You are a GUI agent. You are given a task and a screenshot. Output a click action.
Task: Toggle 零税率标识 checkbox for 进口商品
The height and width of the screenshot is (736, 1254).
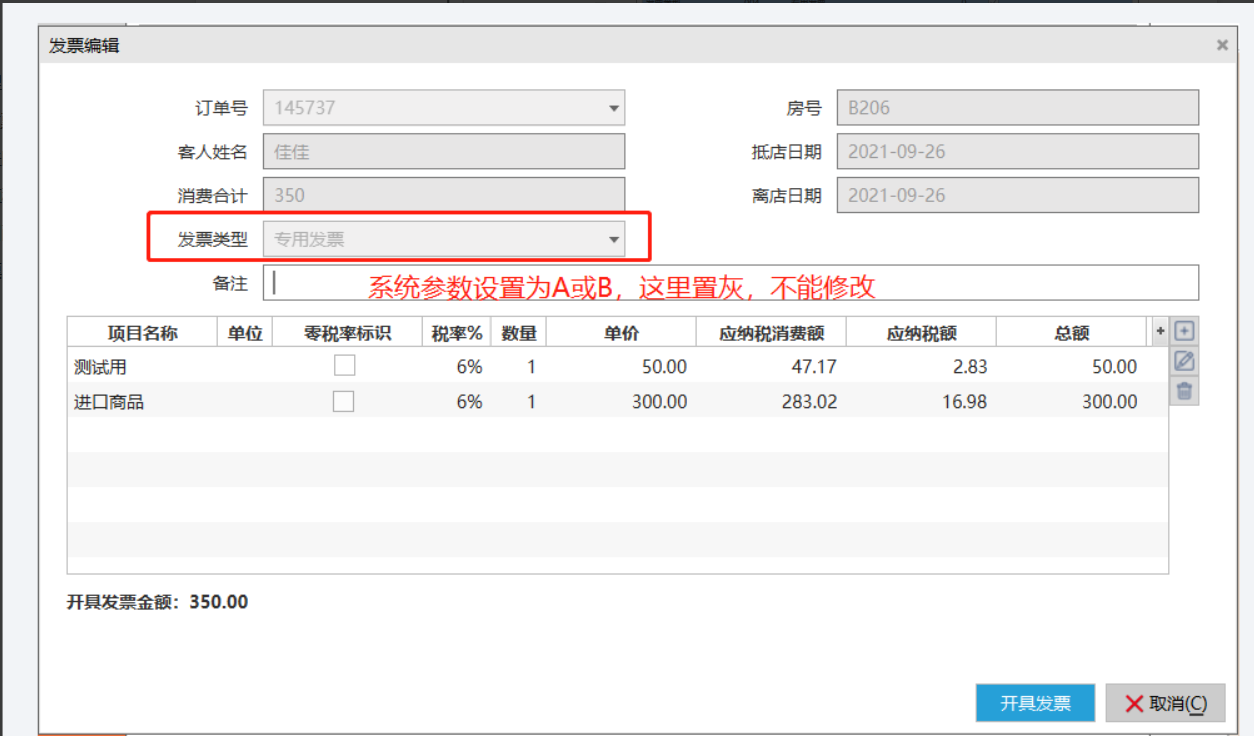[344, 402]
